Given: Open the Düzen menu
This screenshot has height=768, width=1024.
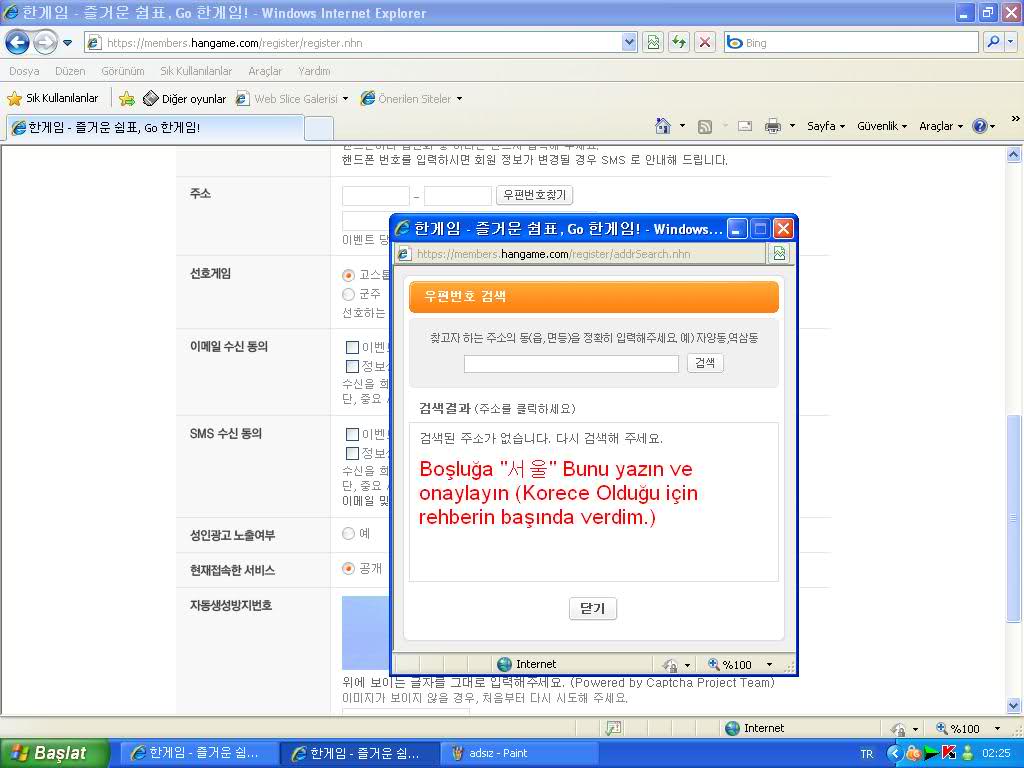Looking at the screenshot, I should [x=70, y=71].
